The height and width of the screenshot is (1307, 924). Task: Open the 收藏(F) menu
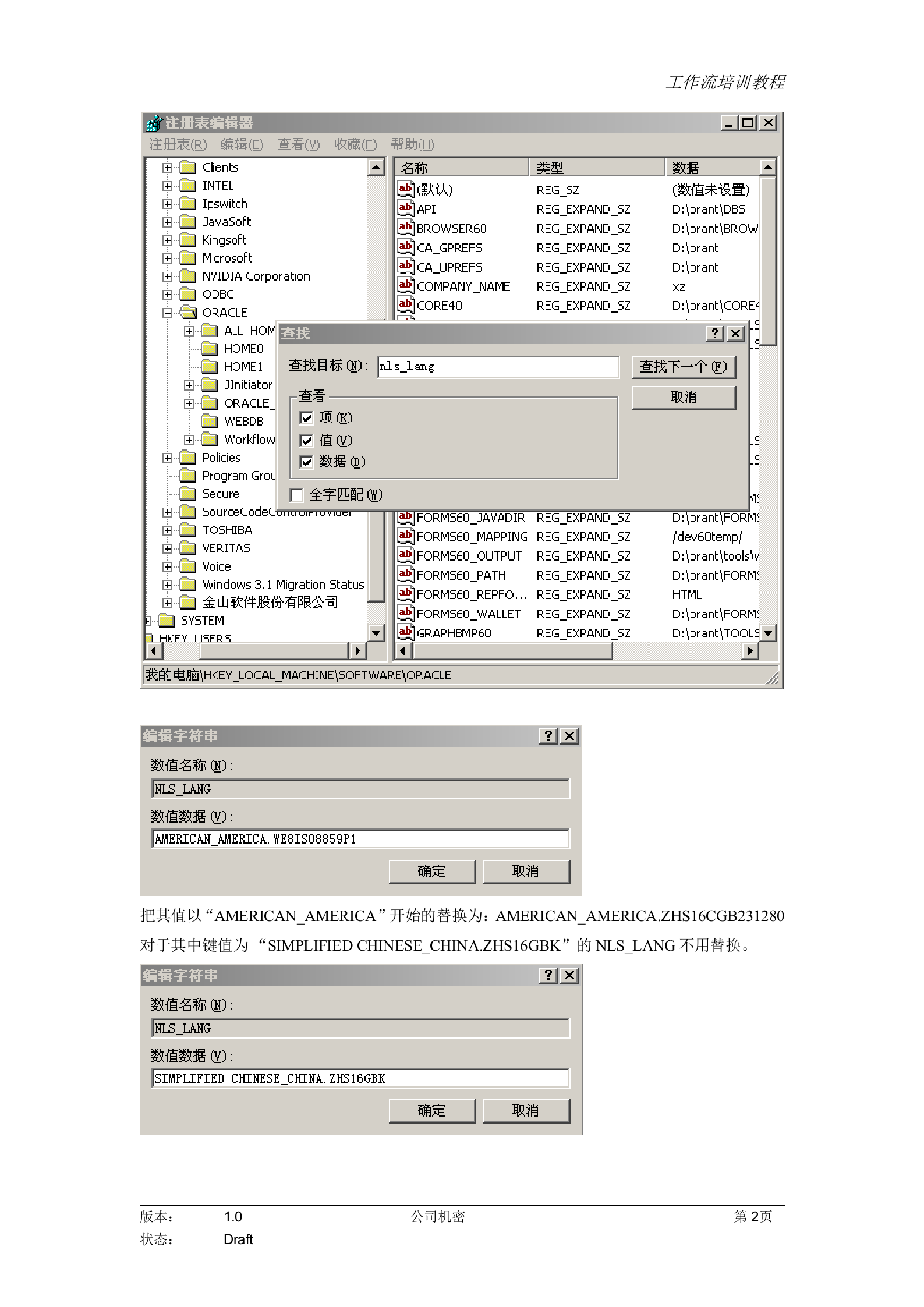[356, 144]
